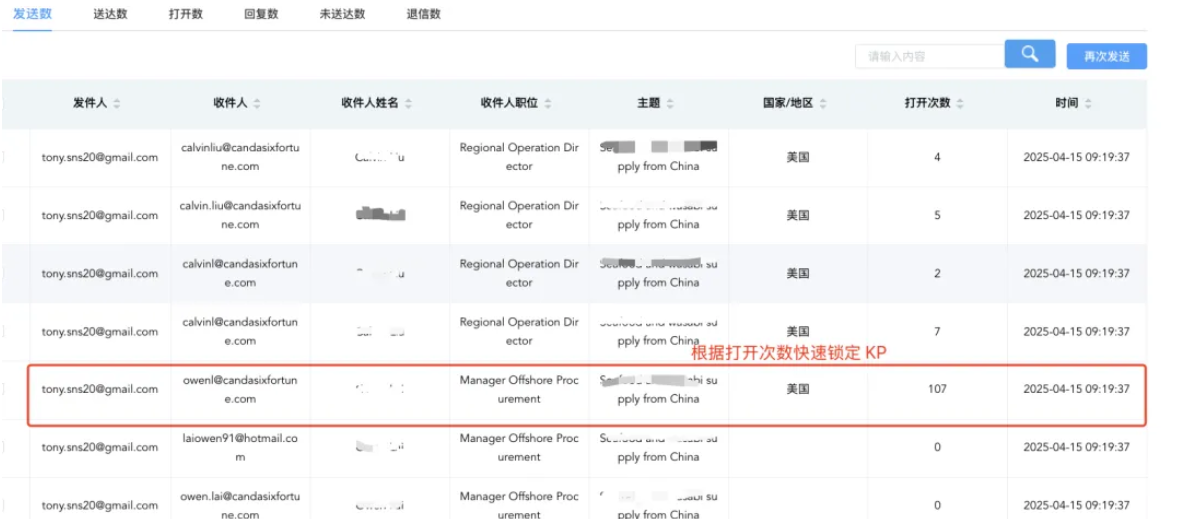Click the magnifier search button

(x=1029, y=54)
